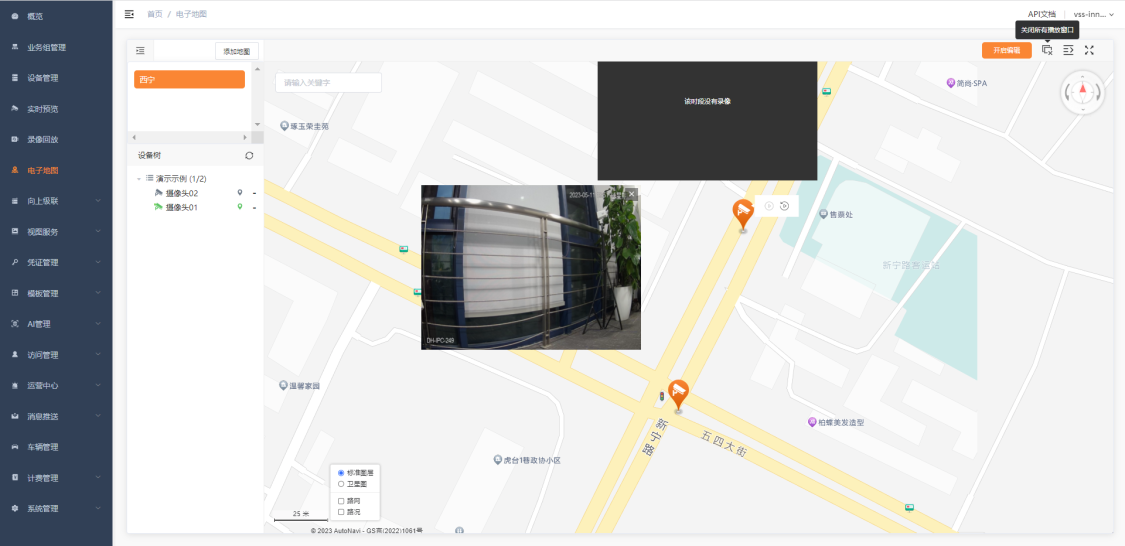This screenshot has width=1125, height=546.
Task: Remove 摄像头02 from map via minus icon
Action: click(254, 193)
